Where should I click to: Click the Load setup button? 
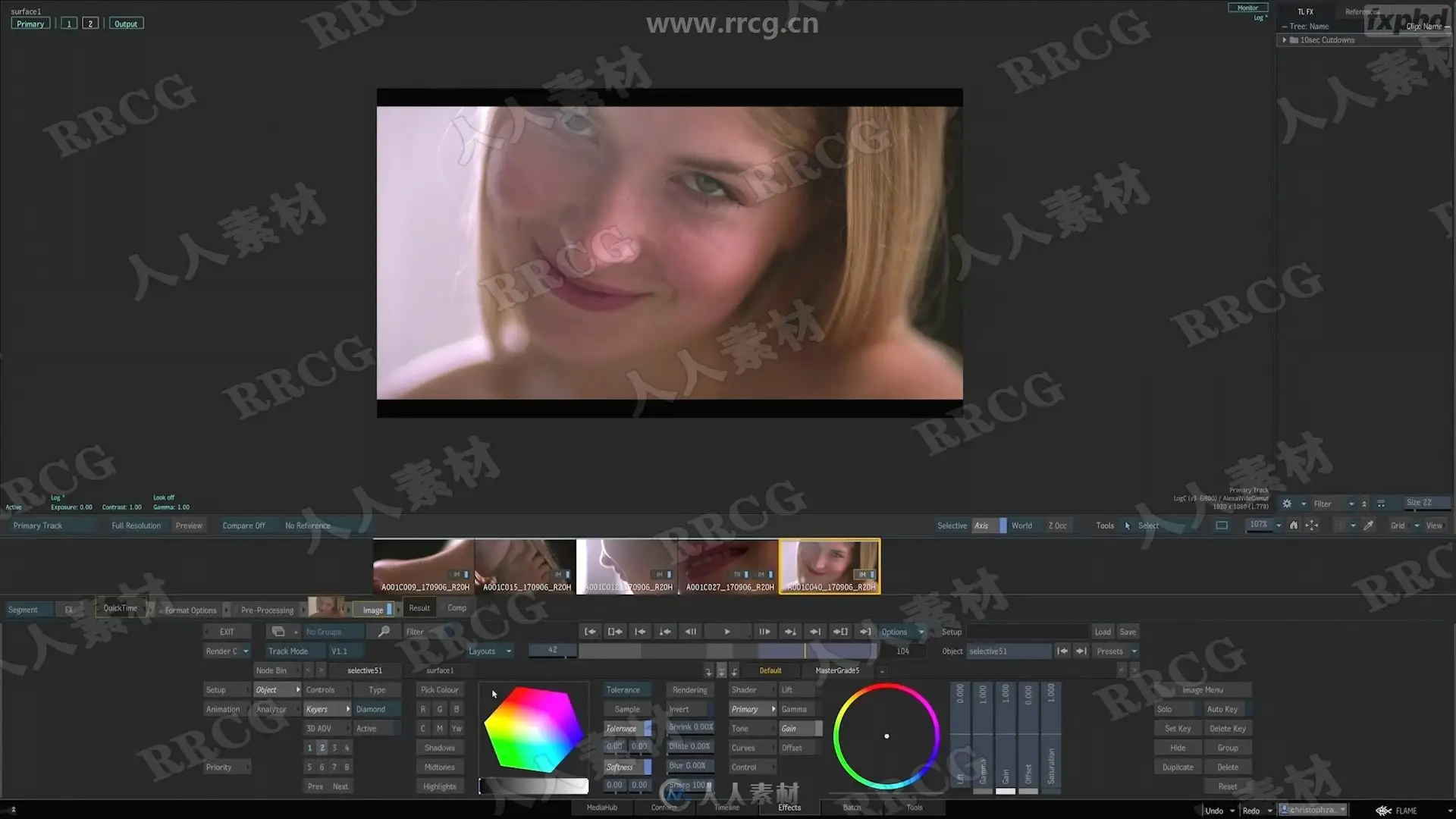pos(1103,632)
